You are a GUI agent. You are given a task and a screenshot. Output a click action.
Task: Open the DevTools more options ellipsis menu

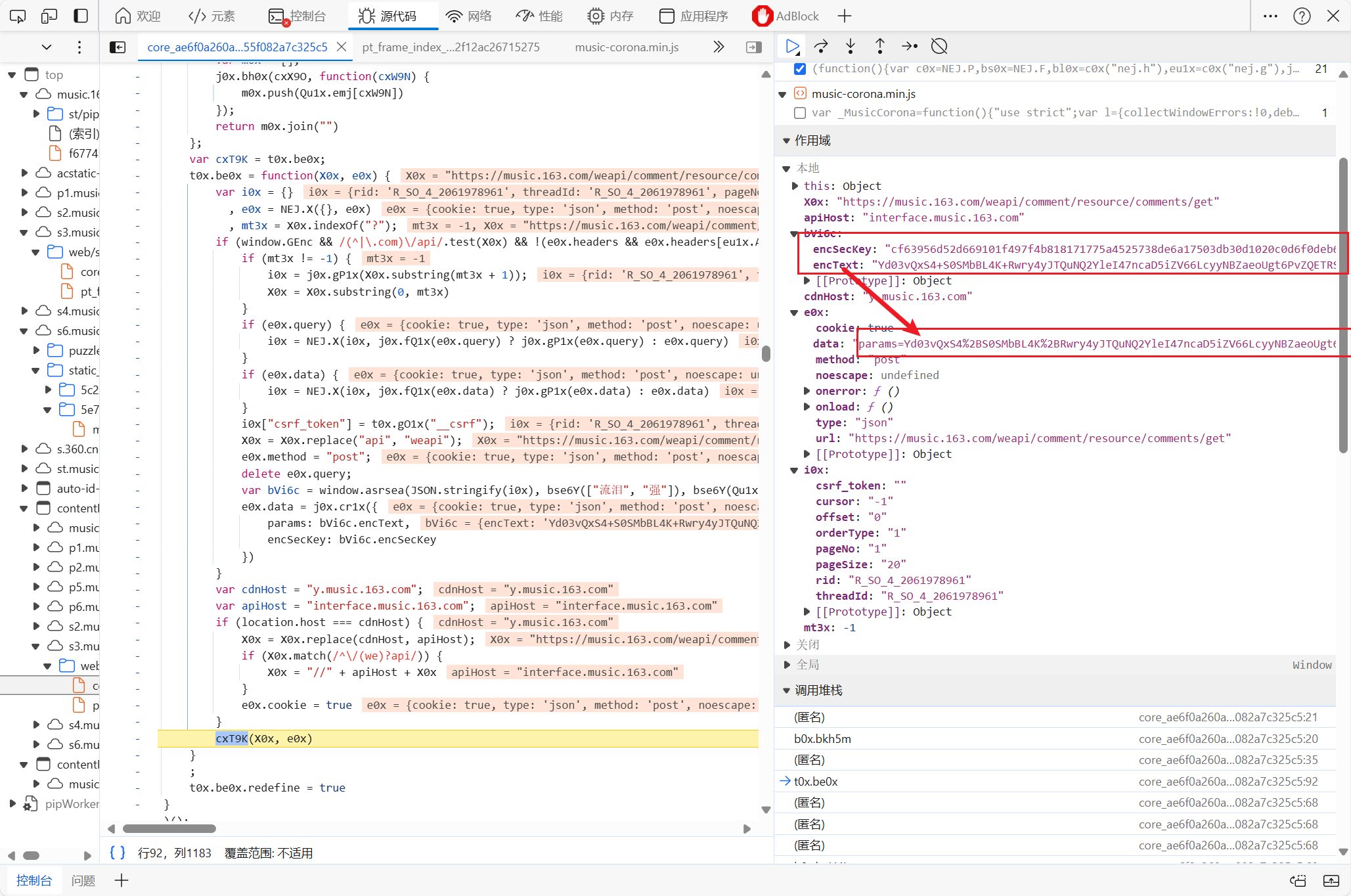pos(1270,16)
